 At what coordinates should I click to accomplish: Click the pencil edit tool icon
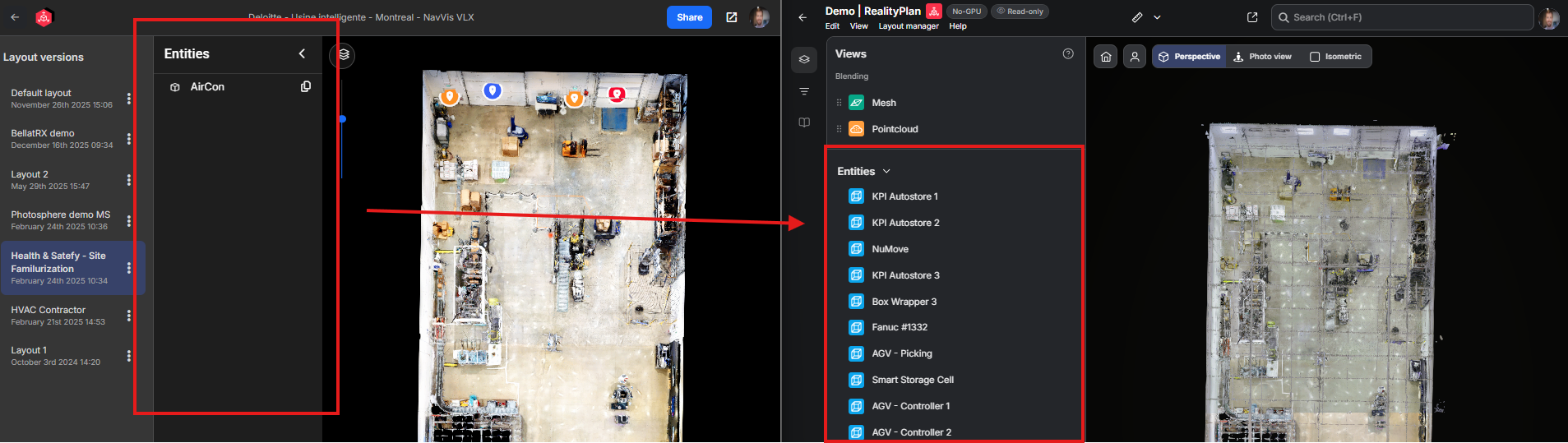coord(1137,17)
